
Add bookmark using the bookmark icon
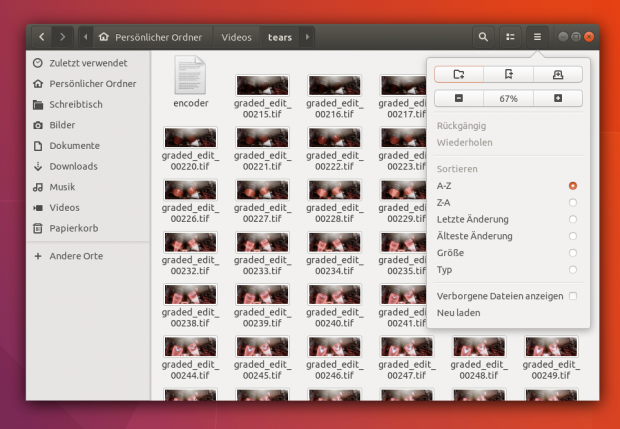508,74
